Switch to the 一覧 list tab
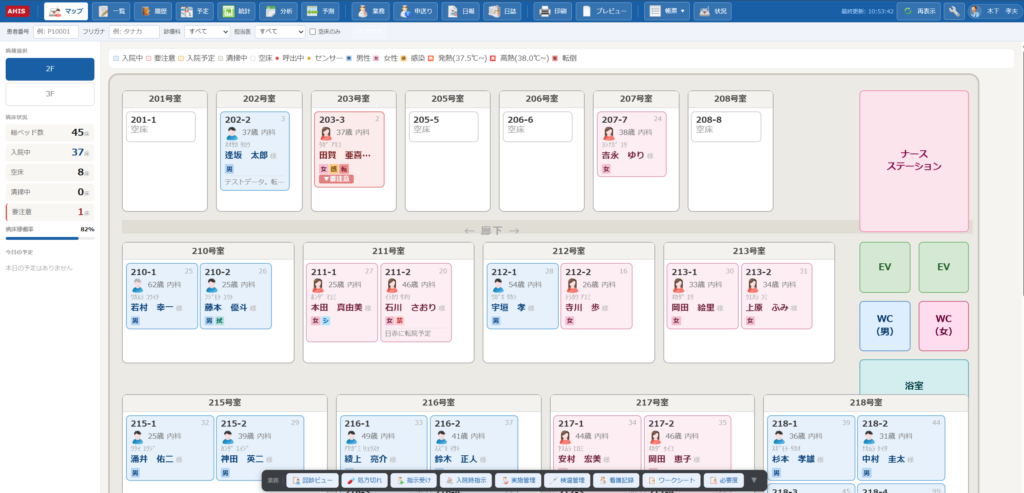 pos(111,11)
